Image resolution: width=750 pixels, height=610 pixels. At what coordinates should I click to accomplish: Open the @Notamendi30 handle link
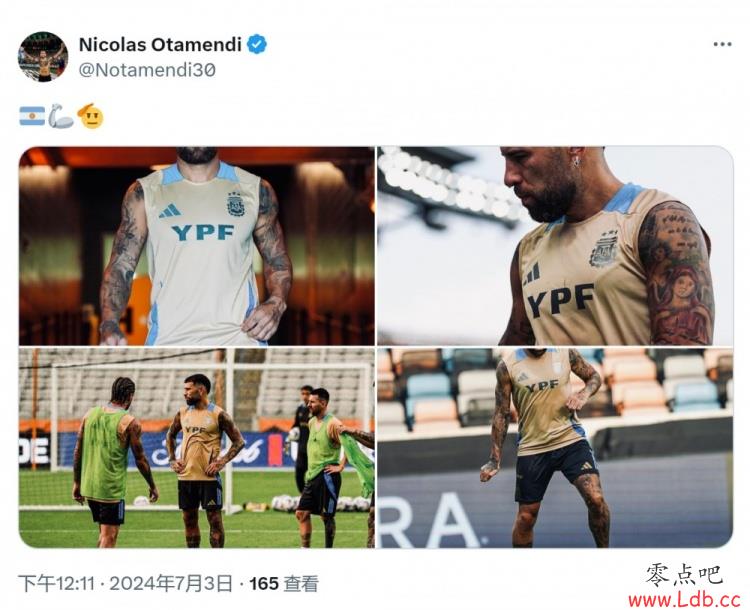tap(147, 70)
